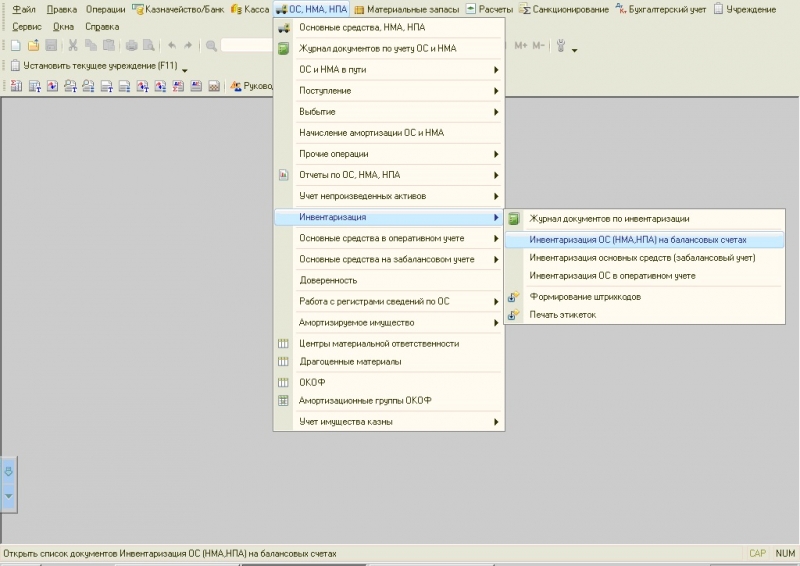800x566 pixels.
Task: Click the Cut scissors icon
Action: (73, 46)
